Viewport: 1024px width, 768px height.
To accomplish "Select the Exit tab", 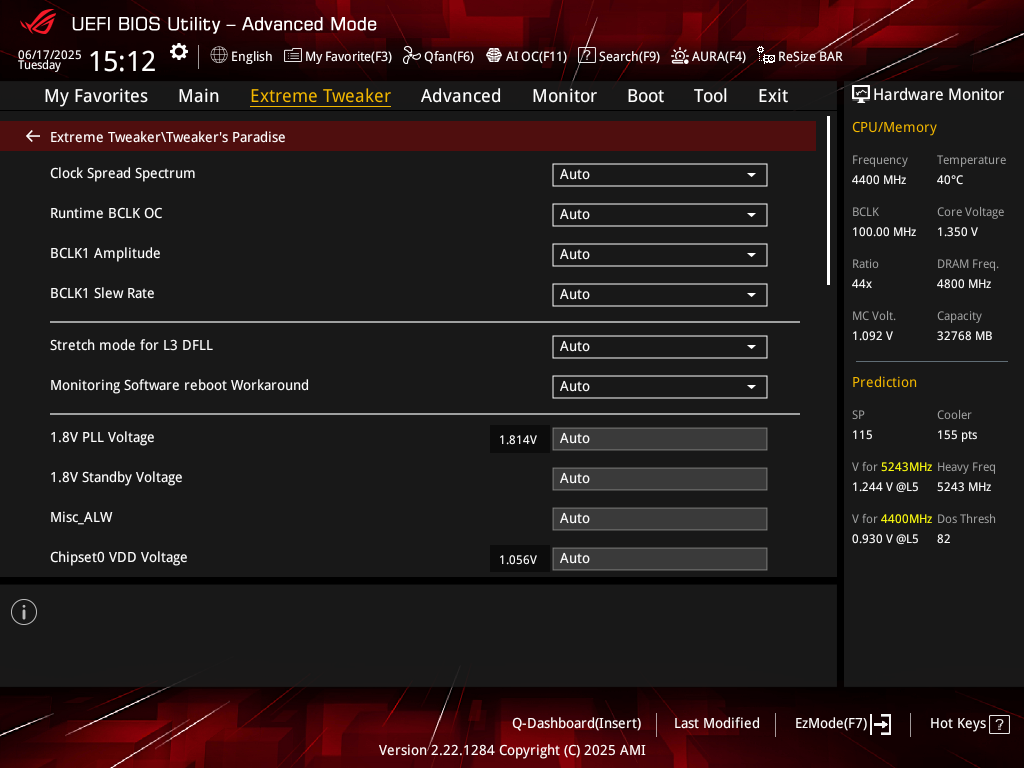I will click(x=773, y=96).
